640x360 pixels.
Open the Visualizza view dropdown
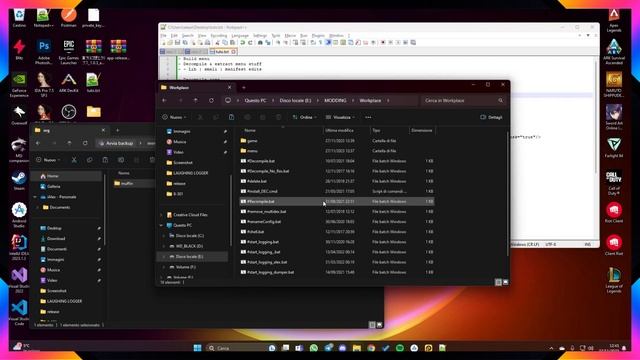(340, 117)
